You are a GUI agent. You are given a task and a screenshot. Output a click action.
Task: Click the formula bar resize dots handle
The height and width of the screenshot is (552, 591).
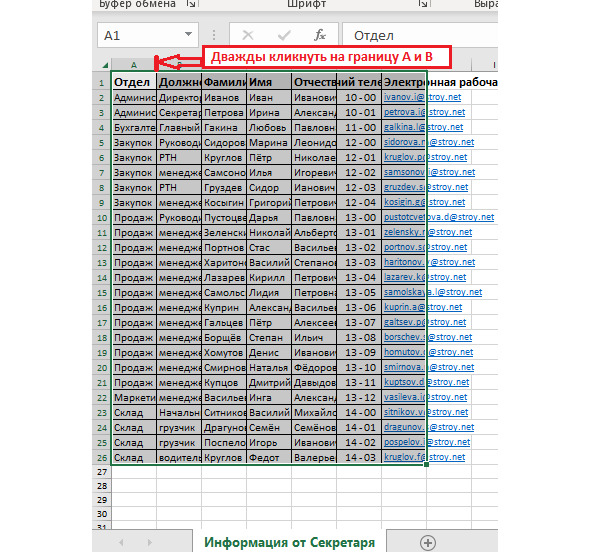pyautogui.click(x=214, y=35)
